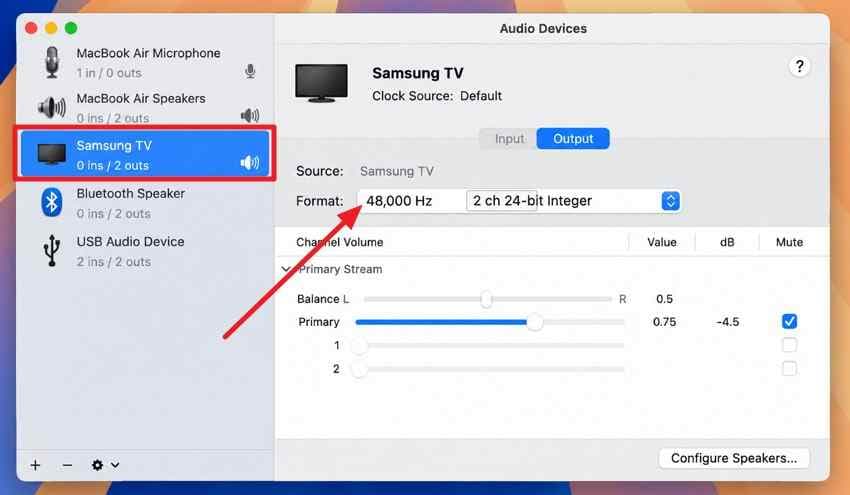
Task: Open the gear action menu
Action: (x=105, y=465)
